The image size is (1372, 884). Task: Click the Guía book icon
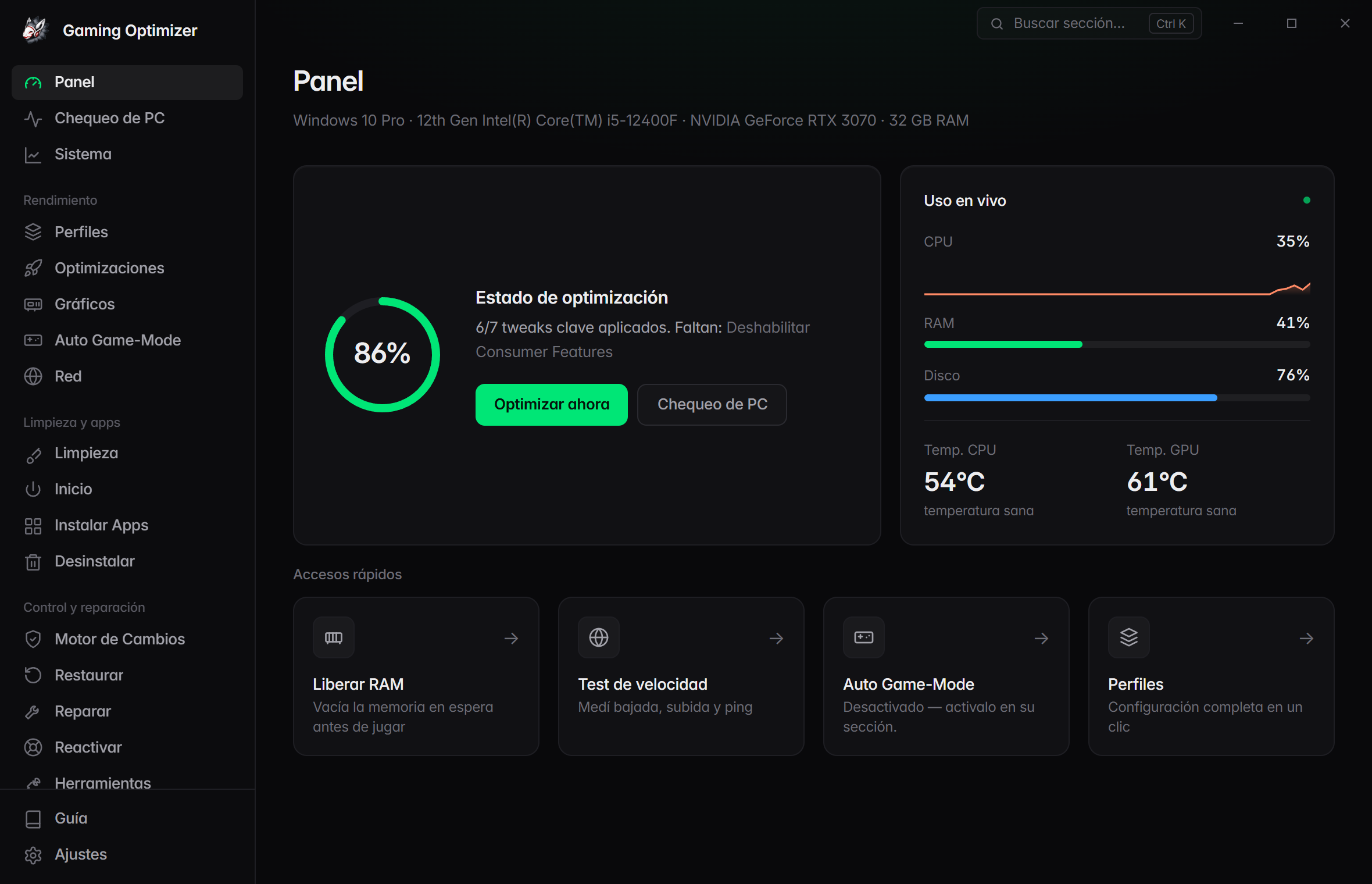pos(33,819)
